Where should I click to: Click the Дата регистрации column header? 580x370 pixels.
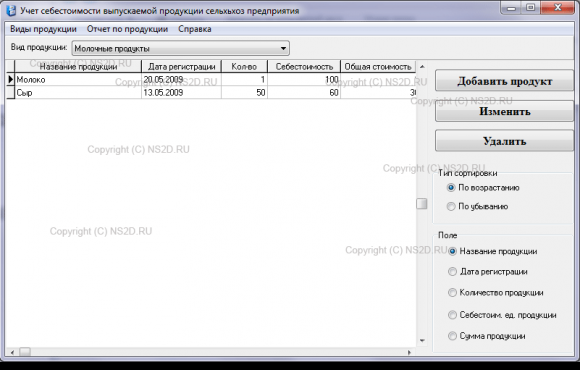coord(181,67)
